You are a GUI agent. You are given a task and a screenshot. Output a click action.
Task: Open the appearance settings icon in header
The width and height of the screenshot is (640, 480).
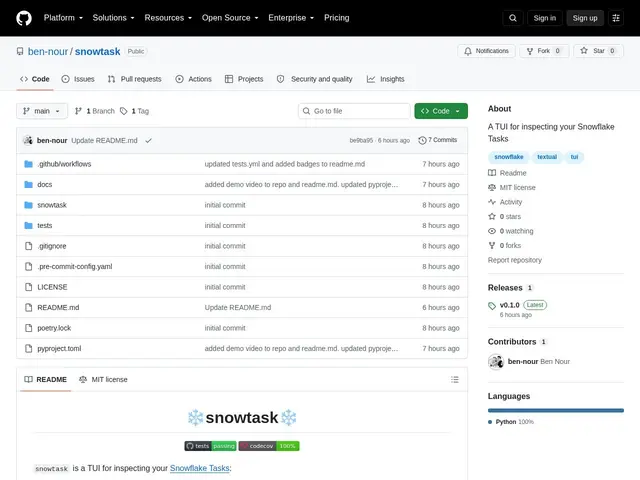point(616,18)
